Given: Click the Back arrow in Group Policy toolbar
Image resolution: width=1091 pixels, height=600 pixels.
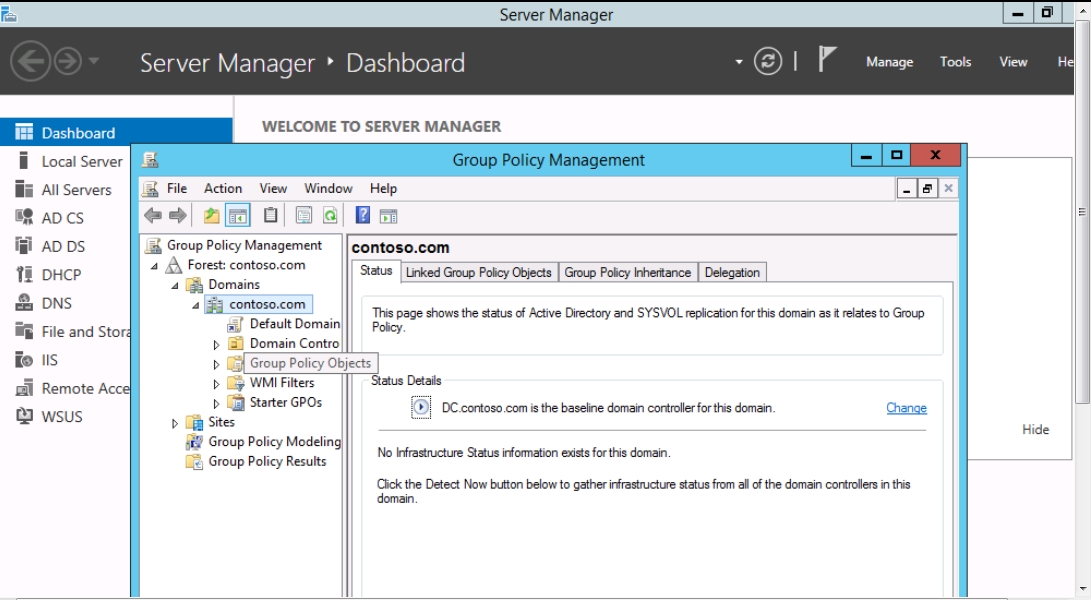Looking at the screenshot, I should (152, 215).
